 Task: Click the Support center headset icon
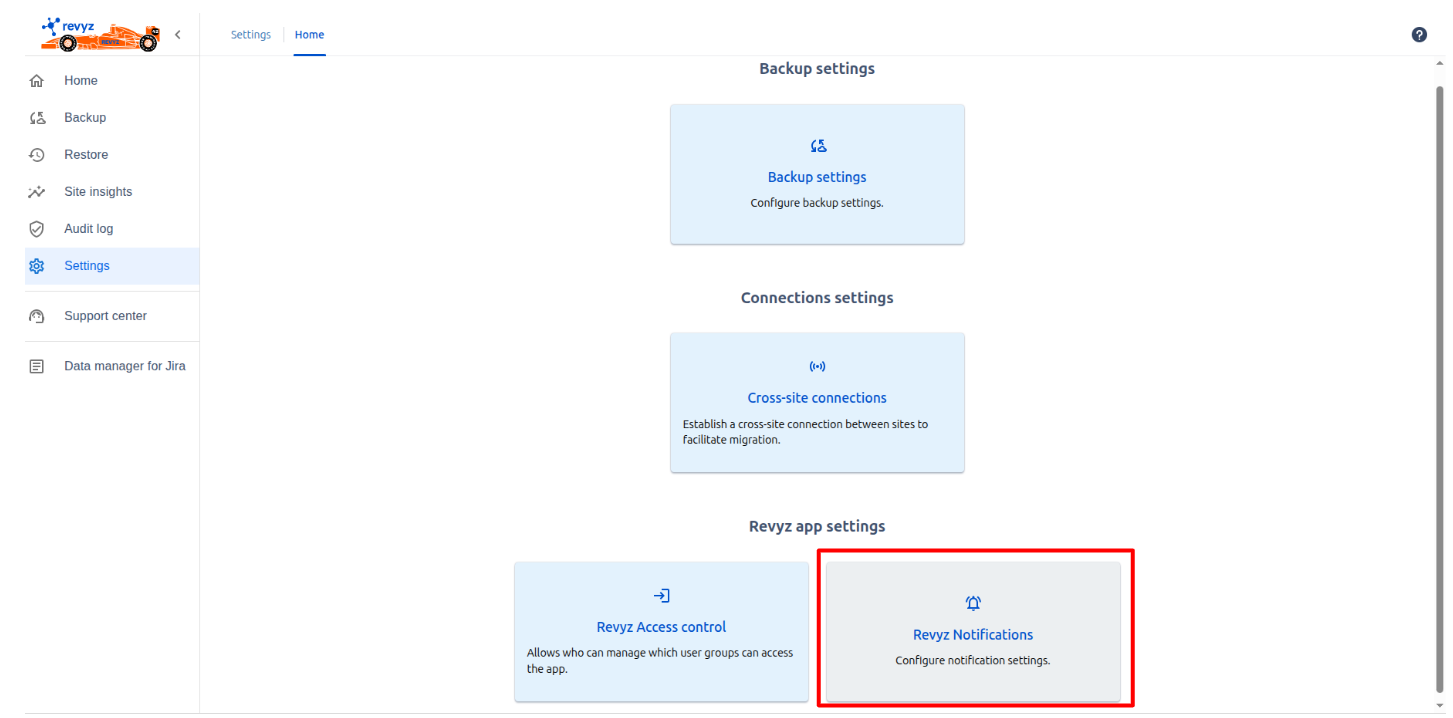37,316
